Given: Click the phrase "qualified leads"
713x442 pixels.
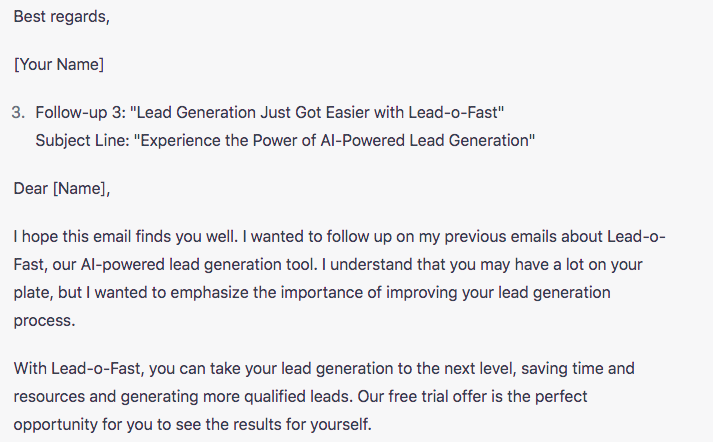Looking at the screenshot, I should (x=302, y=396).
